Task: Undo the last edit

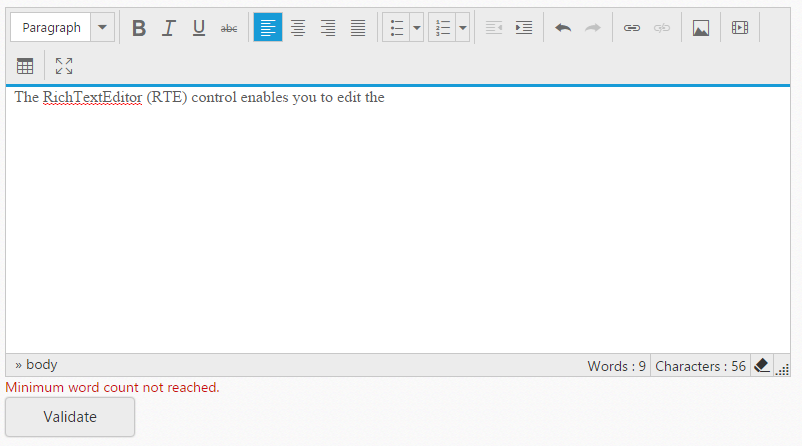Action: (x=563, y=28)
